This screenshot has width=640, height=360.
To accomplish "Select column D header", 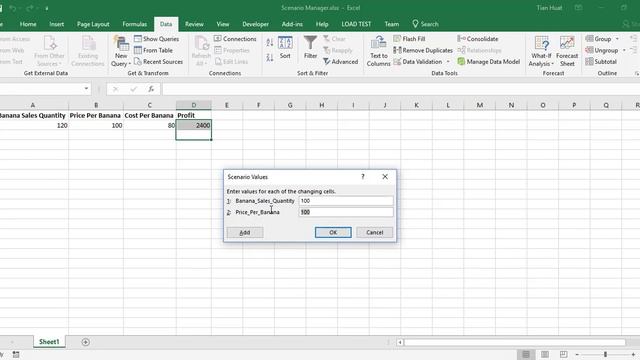I will 193,105.
